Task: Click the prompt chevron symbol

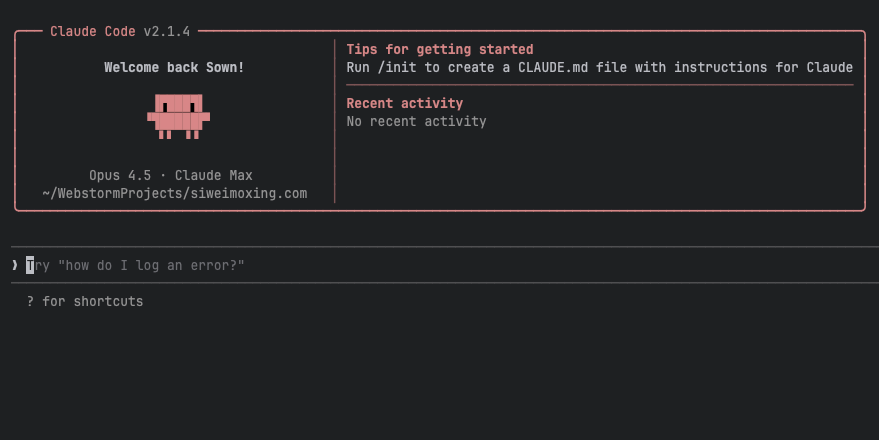Action: click(14, 265)
